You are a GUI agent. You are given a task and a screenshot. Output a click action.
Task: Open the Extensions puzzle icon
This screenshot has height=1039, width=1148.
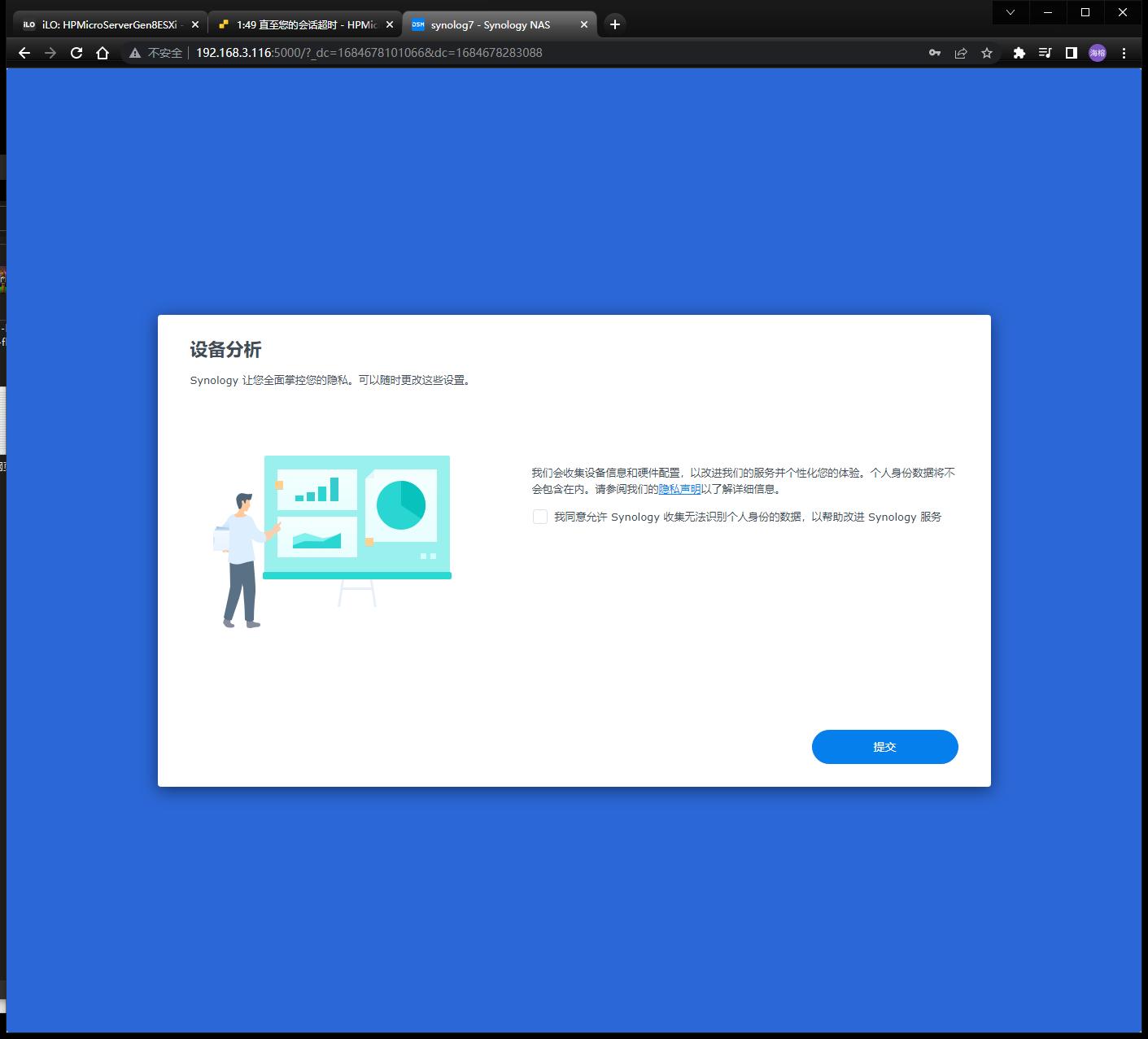tap(1019, 52)
